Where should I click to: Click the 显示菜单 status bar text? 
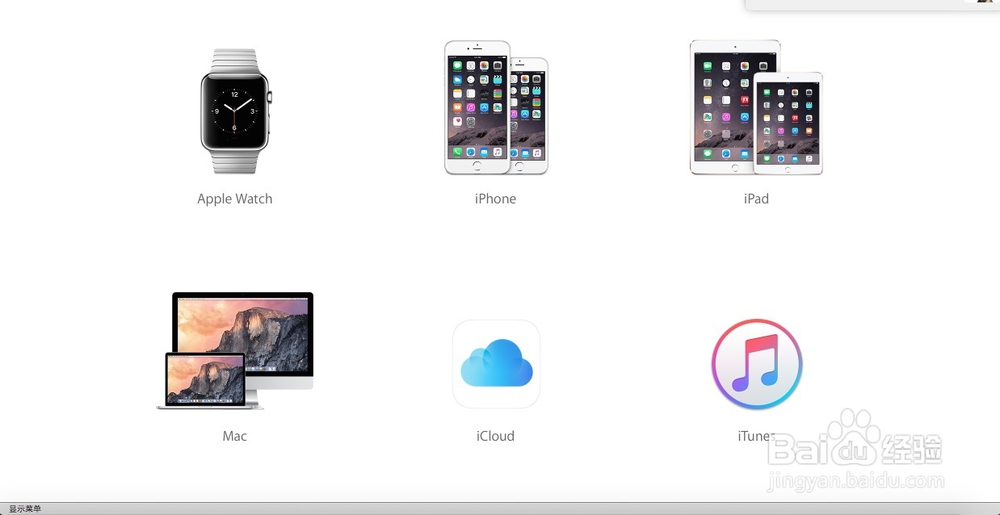[x=25, y=509]
